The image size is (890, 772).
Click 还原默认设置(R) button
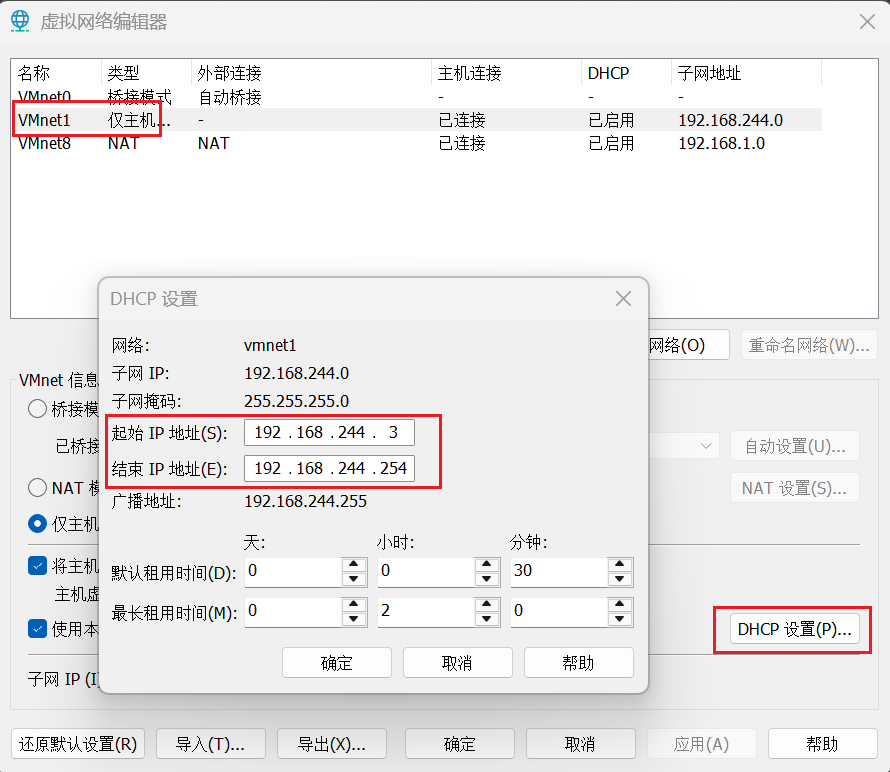tap(78, 744)
